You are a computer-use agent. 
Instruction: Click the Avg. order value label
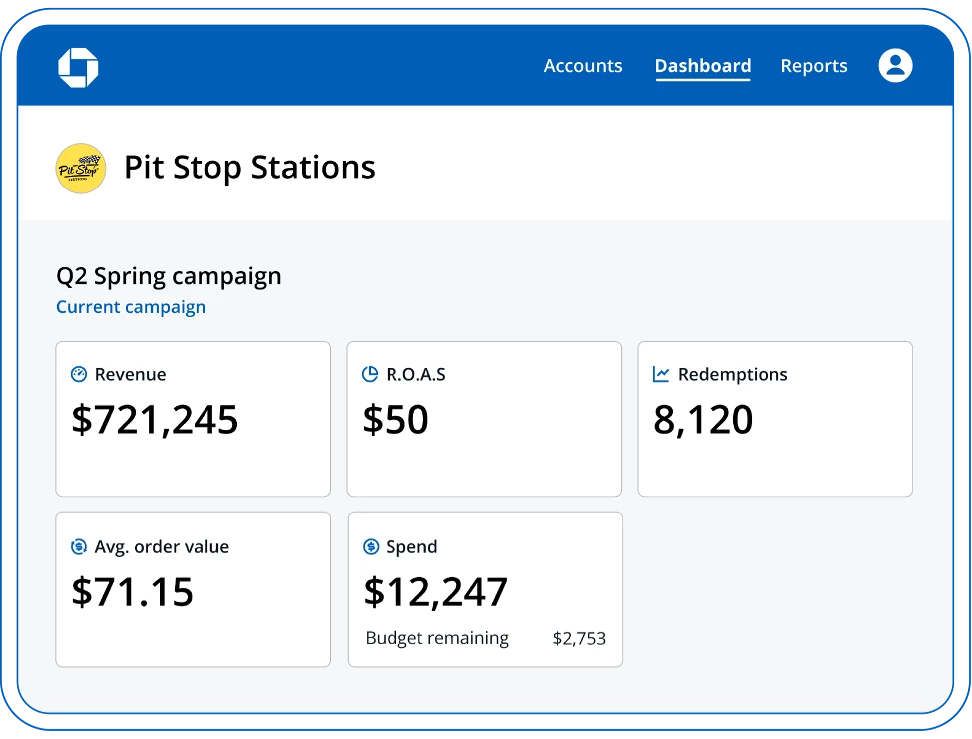pos(162,547)
